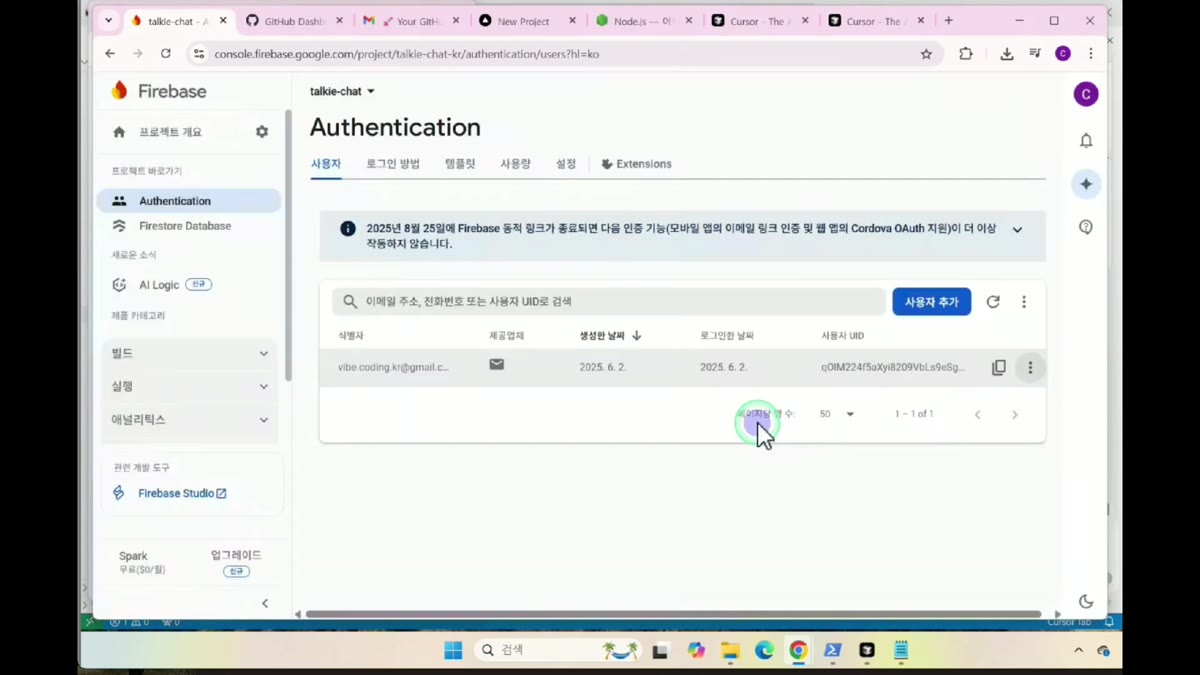Viewport: 1200px width, 675px height.
Task: Switch to the 사용량 tab
Action: coord(515,164)
